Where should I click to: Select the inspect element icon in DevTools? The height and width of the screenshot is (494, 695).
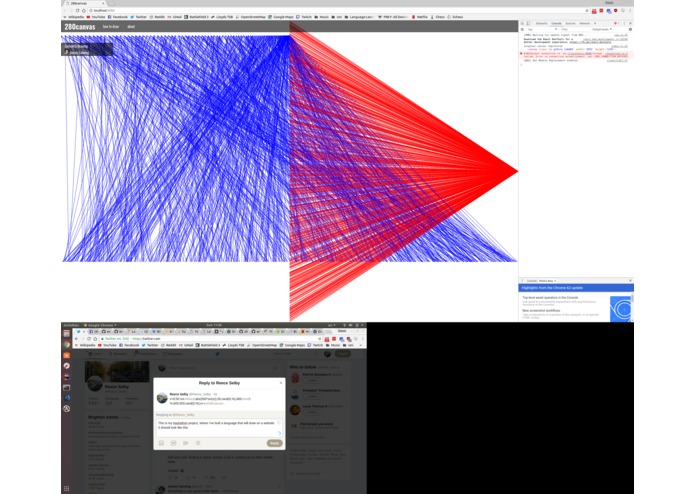[x=523, y=23]
